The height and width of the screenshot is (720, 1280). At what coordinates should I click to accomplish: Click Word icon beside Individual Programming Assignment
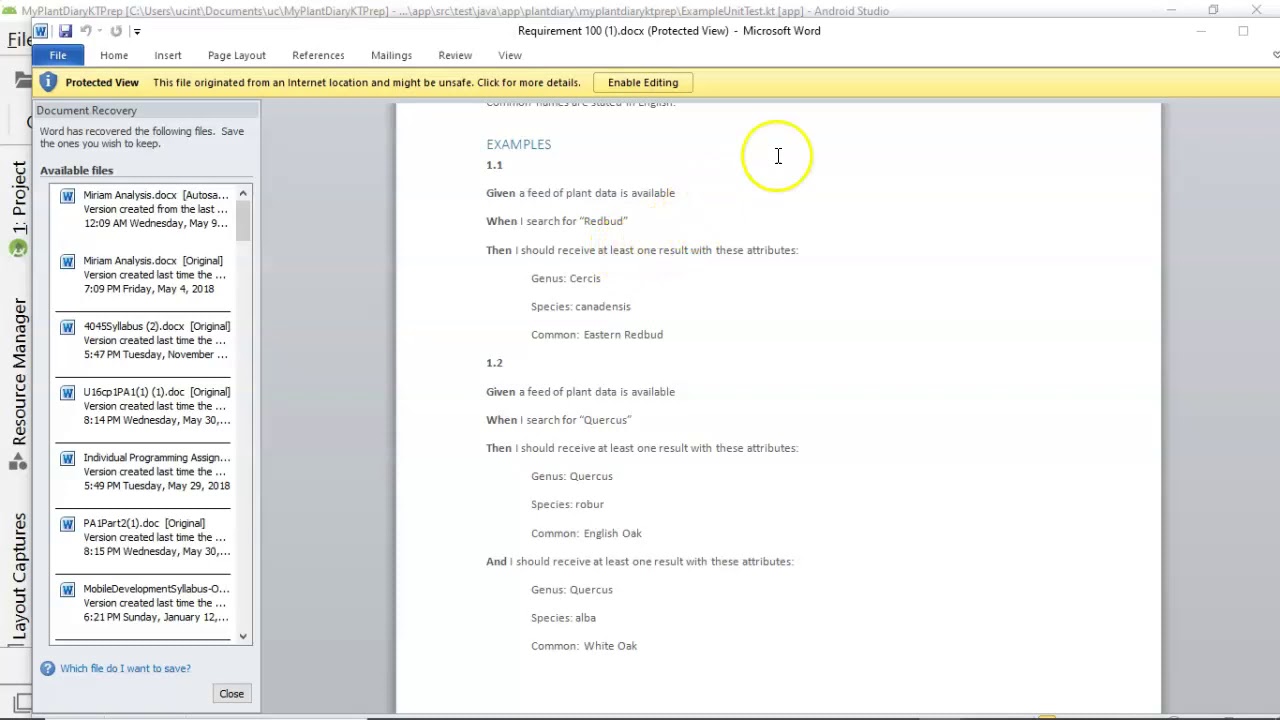coord(67,459)
